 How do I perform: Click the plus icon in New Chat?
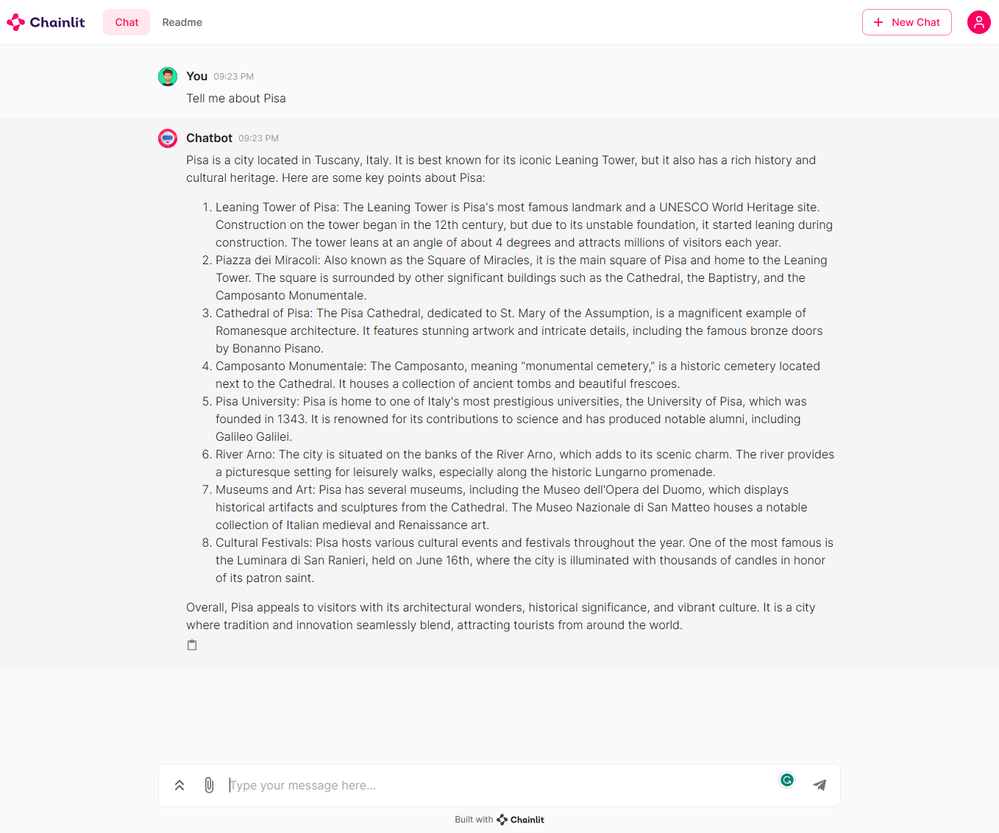pyautogui.click(x=879, y=22)
